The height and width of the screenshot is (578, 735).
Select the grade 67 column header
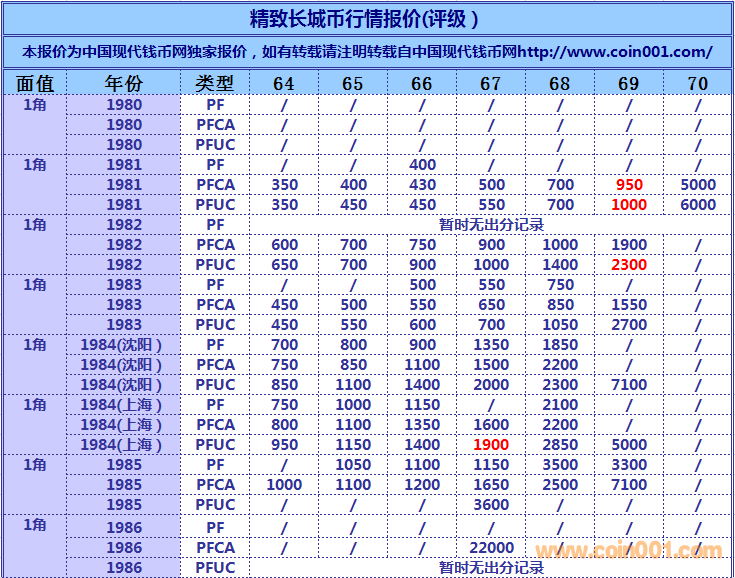point(491,84)
